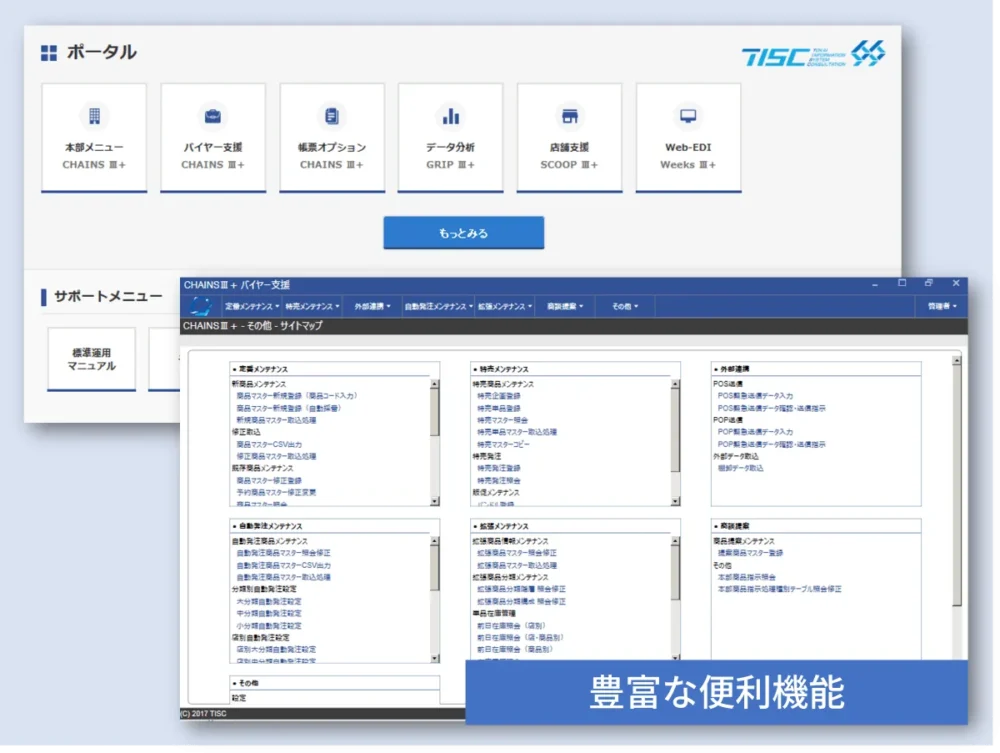Click the storefront icon on the 店舗支援 card
Image resolution: width=1000 pixels, height=753 pixels.
[x=570, y=116]
